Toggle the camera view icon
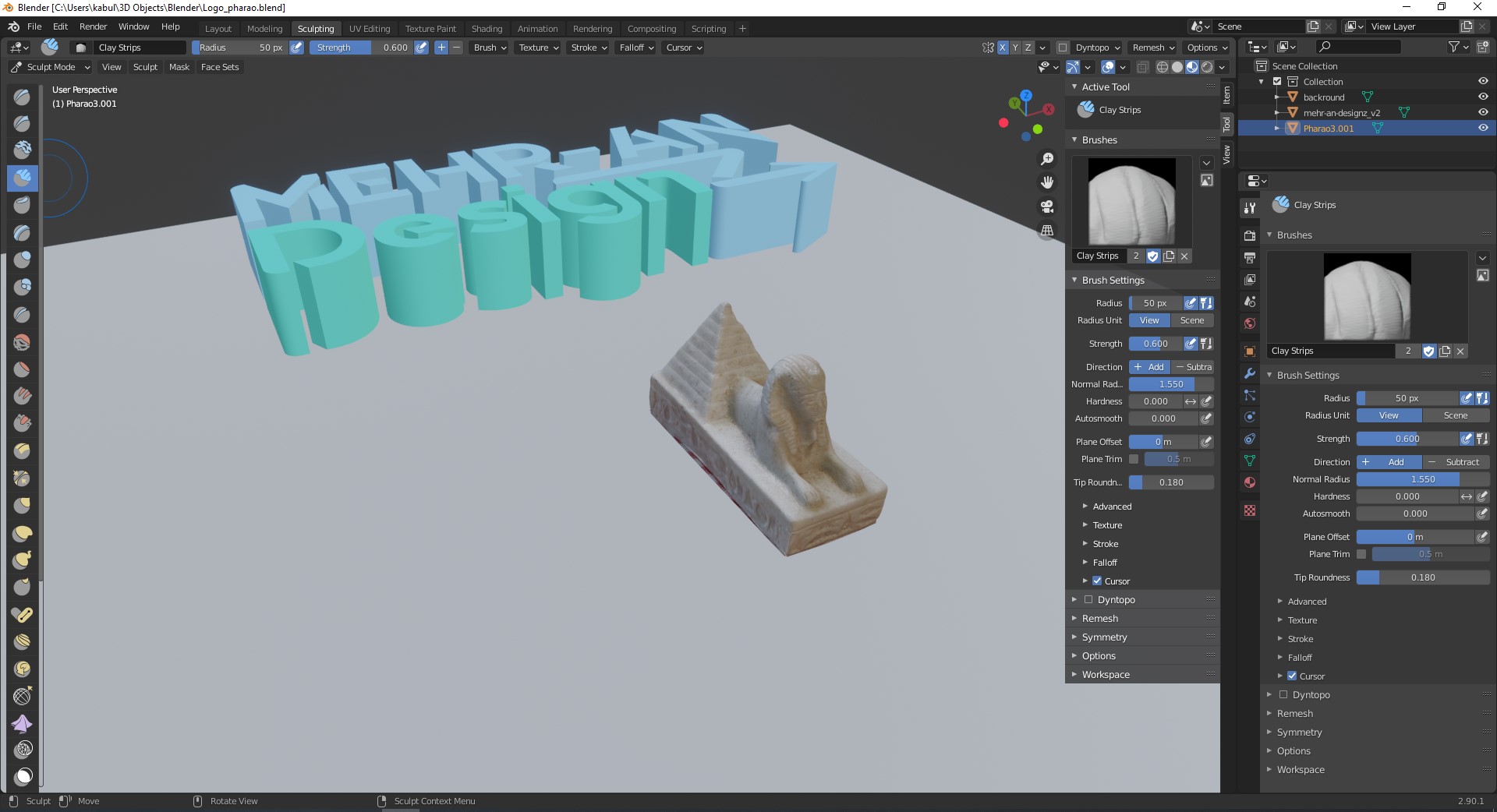 click(x=1047, y=207)
